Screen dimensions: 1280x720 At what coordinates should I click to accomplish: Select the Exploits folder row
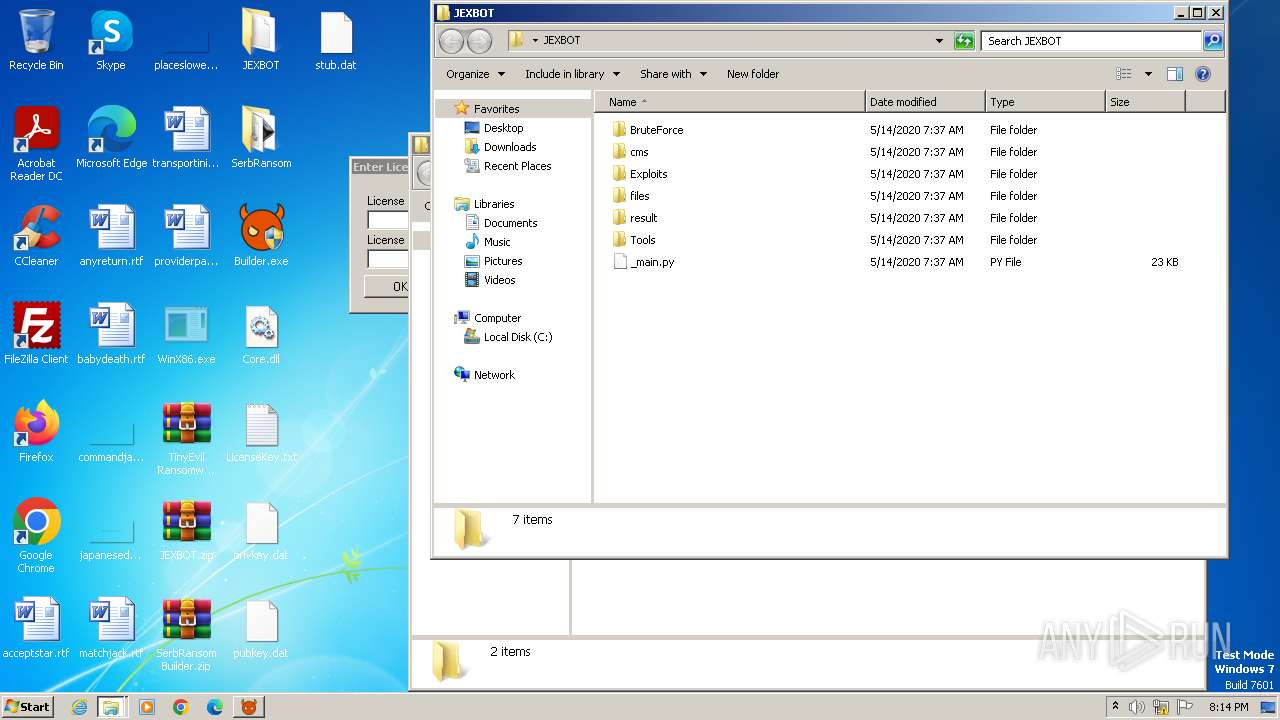895,174
